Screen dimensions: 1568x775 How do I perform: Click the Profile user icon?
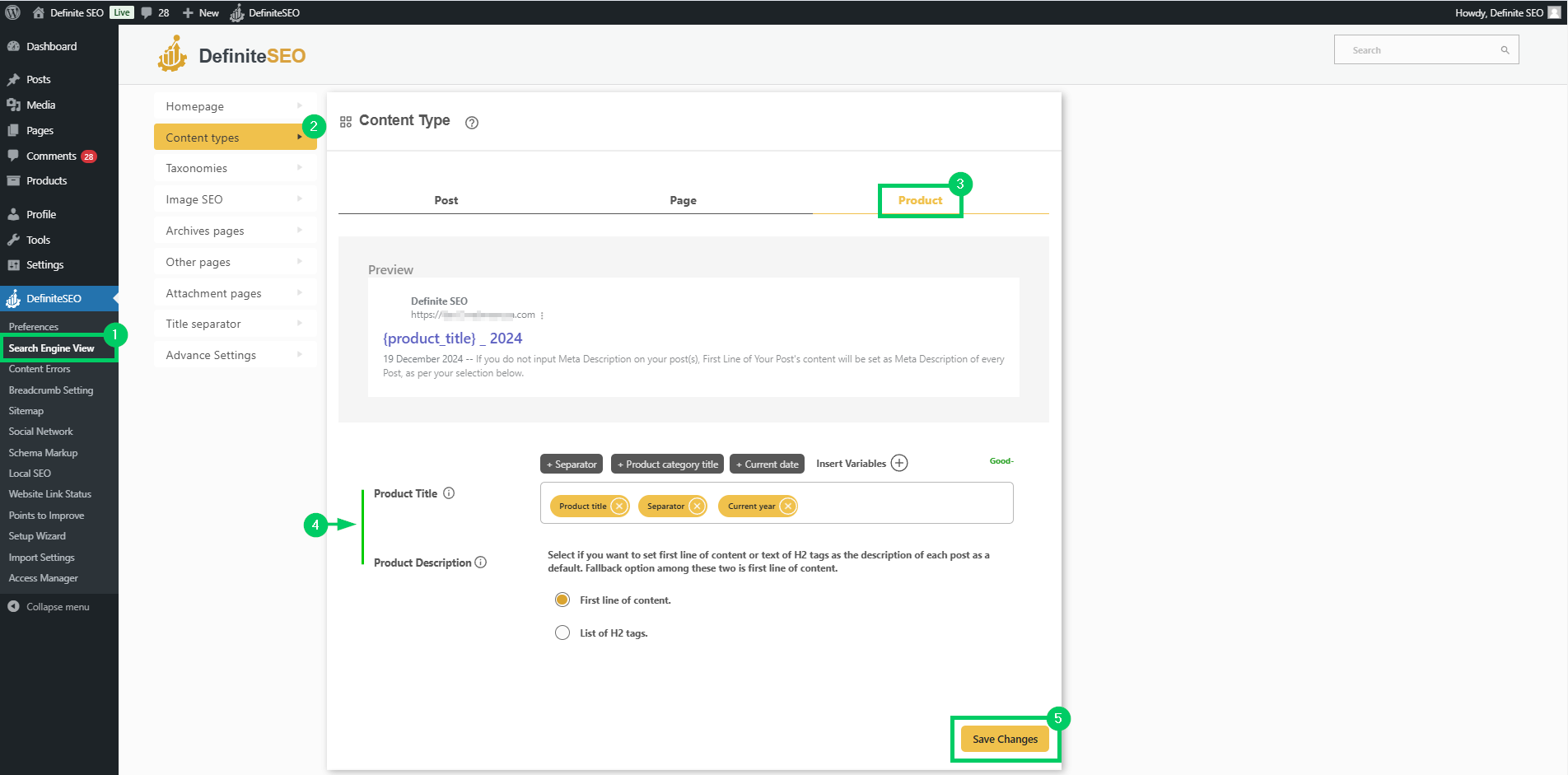pos(13,214)
